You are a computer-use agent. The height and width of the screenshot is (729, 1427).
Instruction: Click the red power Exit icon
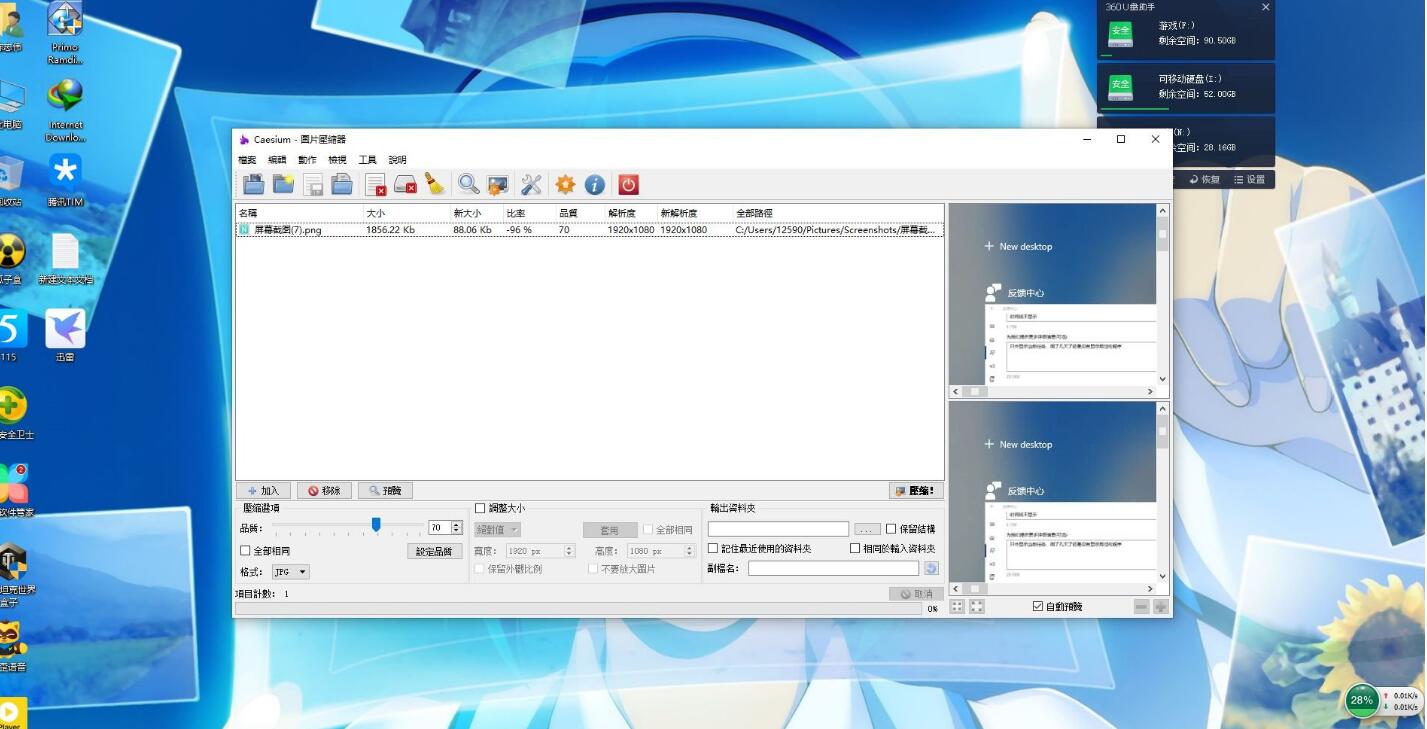628,184
